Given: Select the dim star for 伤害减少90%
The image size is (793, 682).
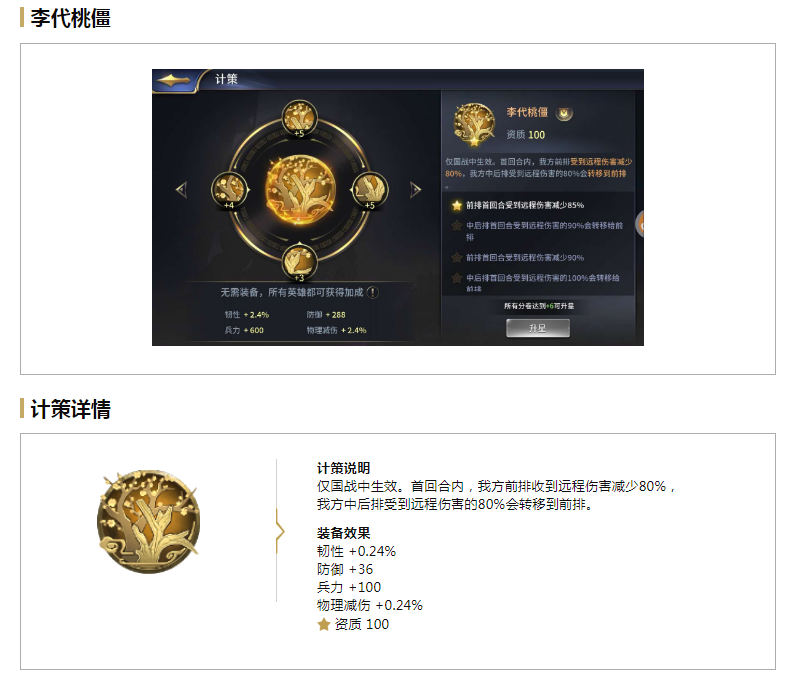Looking at the screenshot, I should coord(457,258).
